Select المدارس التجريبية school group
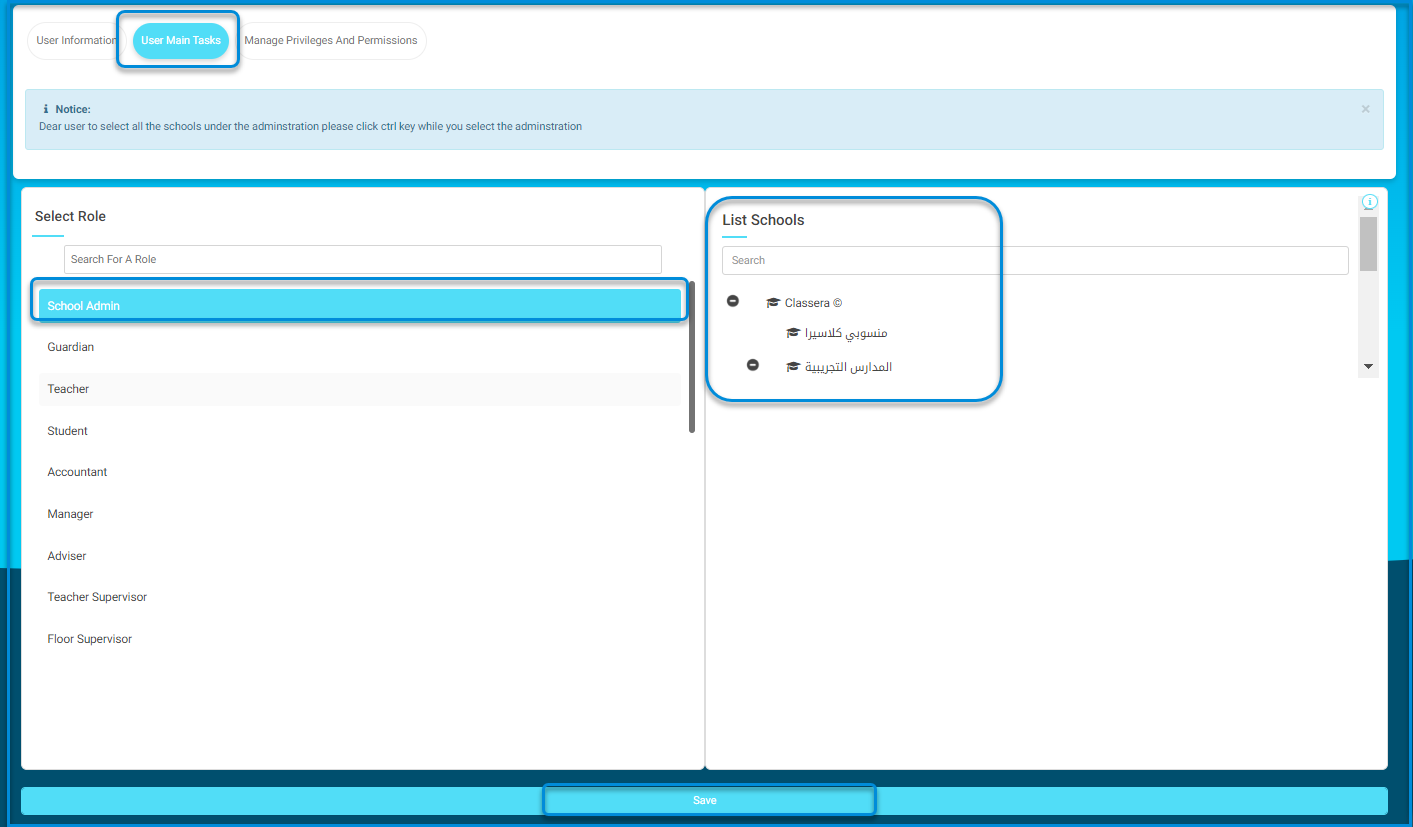 tap(848, 367)
